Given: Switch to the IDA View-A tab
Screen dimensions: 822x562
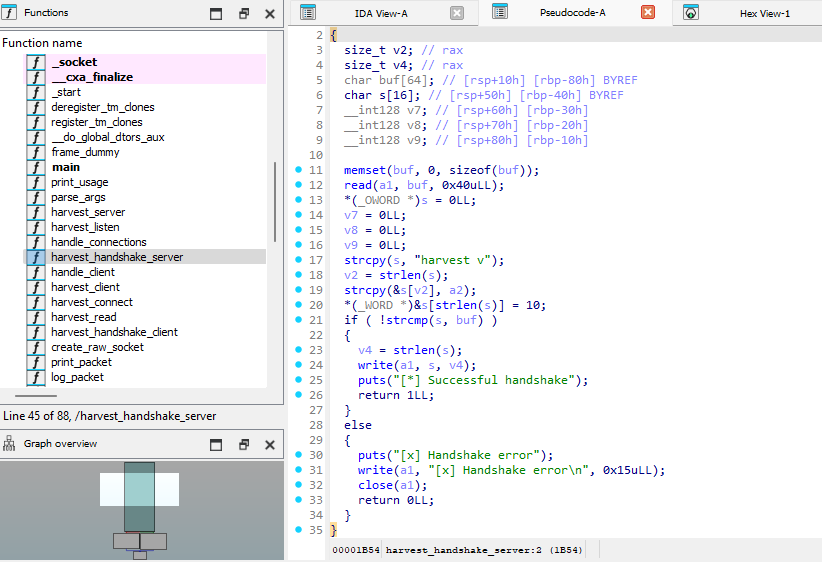Looking at the screenshot, I should [x=381, y=13].
